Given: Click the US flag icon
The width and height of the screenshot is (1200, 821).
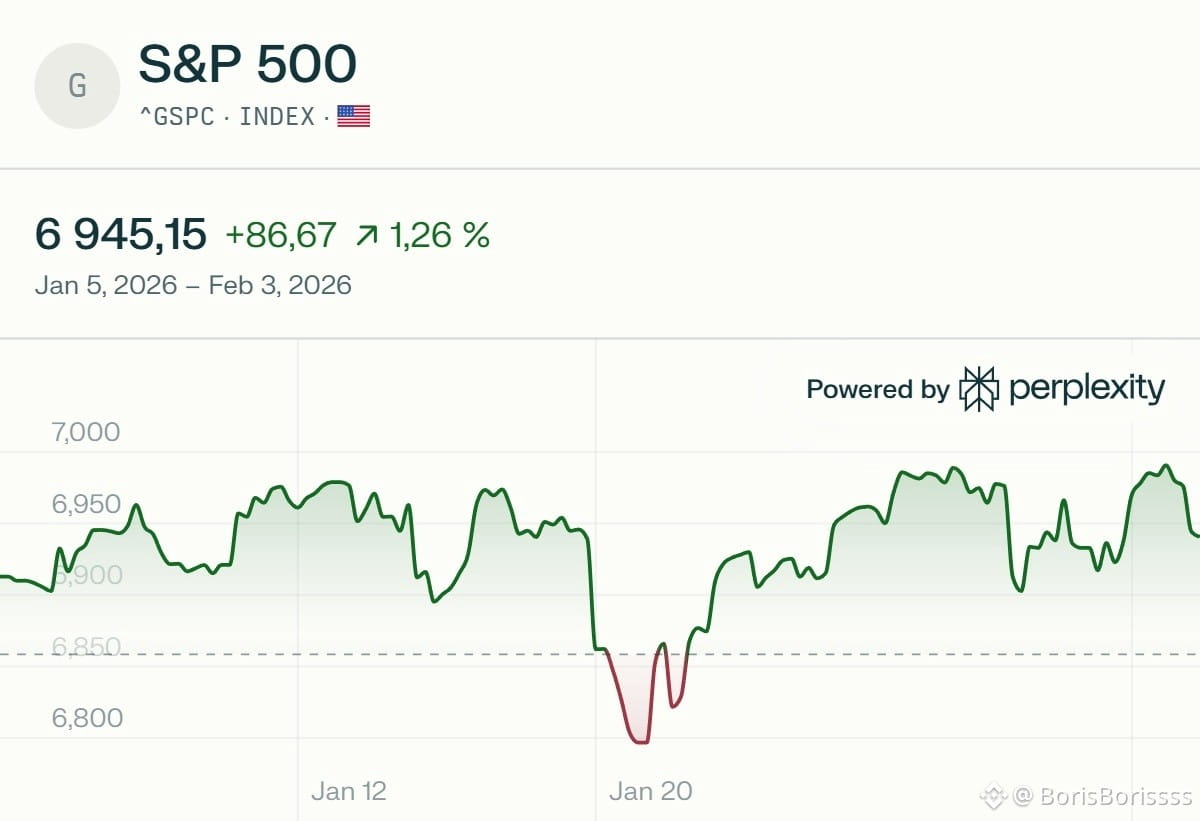Looking at the screenshot, I should coord(353,117).
